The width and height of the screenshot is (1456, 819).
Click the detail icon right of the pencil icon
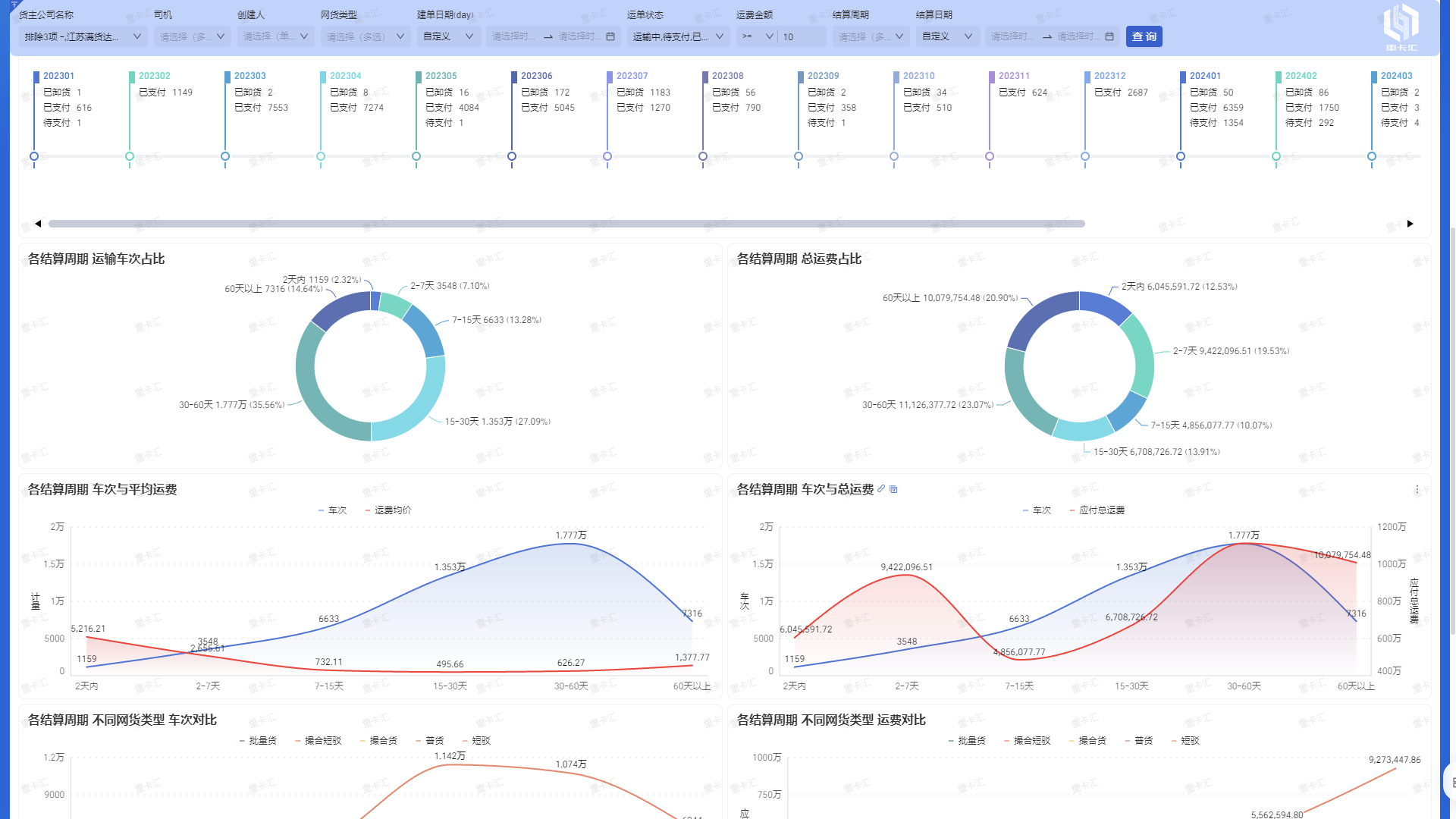tap(893, 489)
